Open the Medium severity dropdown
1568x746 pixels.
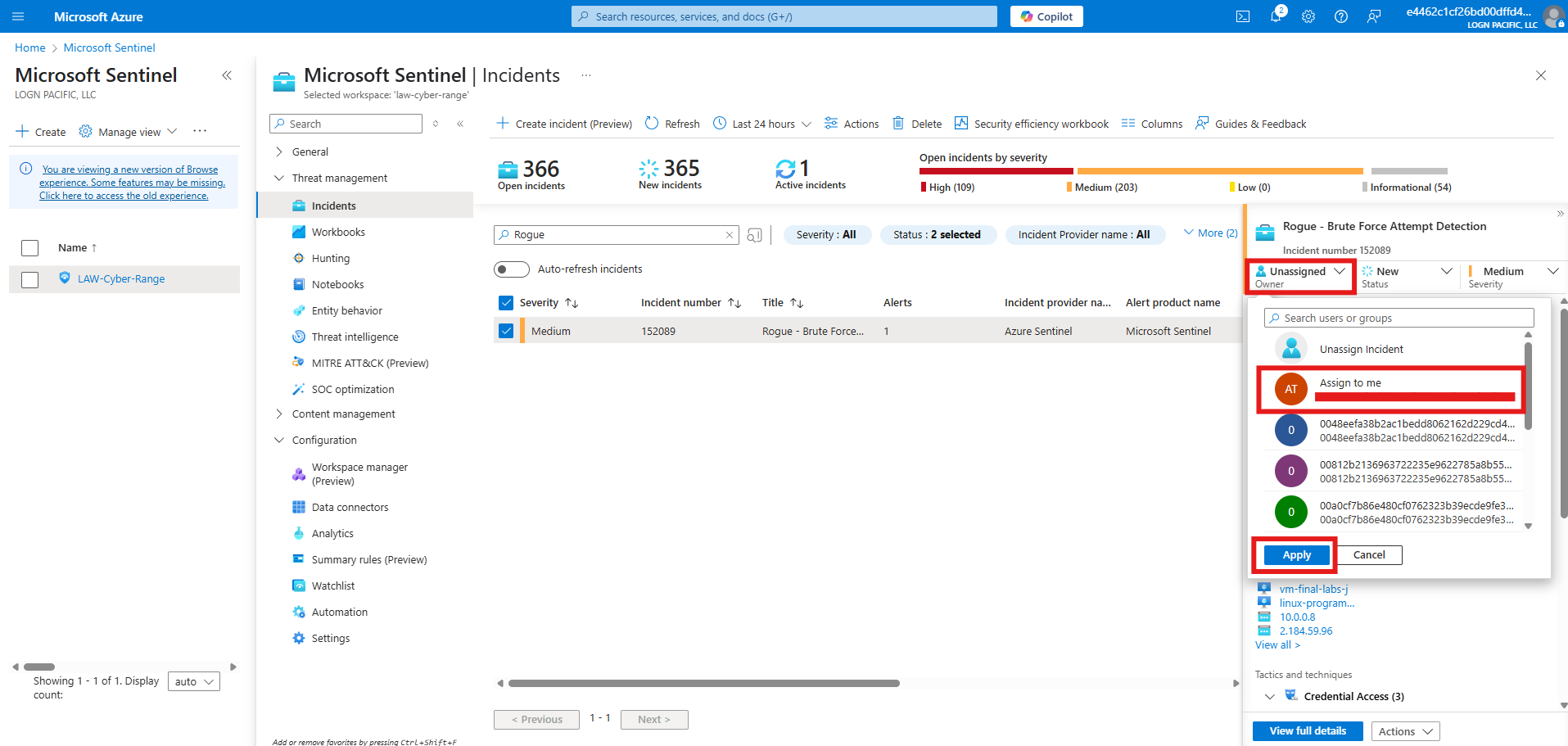tap(1513, 277)
